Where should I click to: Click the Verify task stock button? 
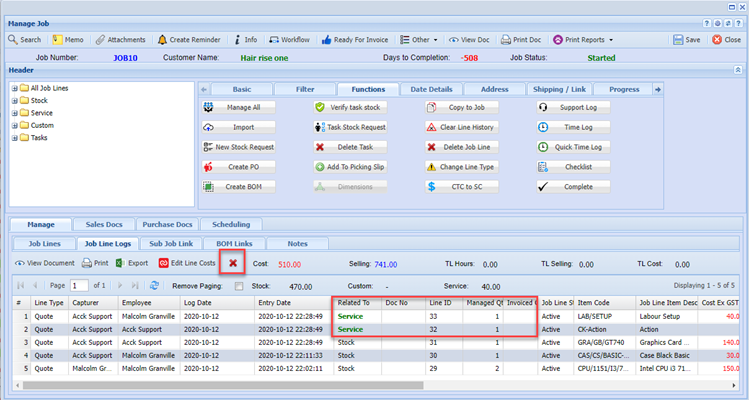tap(351, 107)
